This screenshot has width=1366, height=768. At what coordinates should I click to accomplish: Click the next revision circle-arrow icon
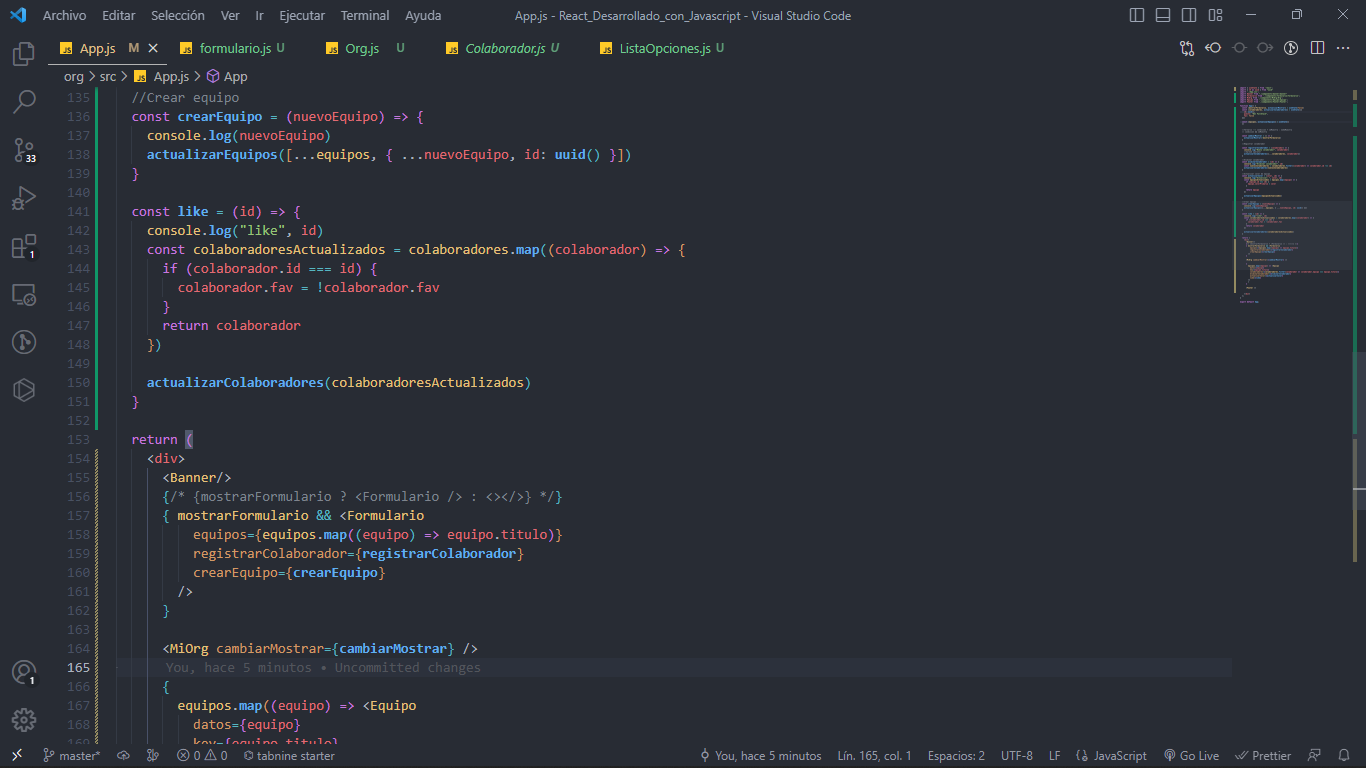[1265, 48]
